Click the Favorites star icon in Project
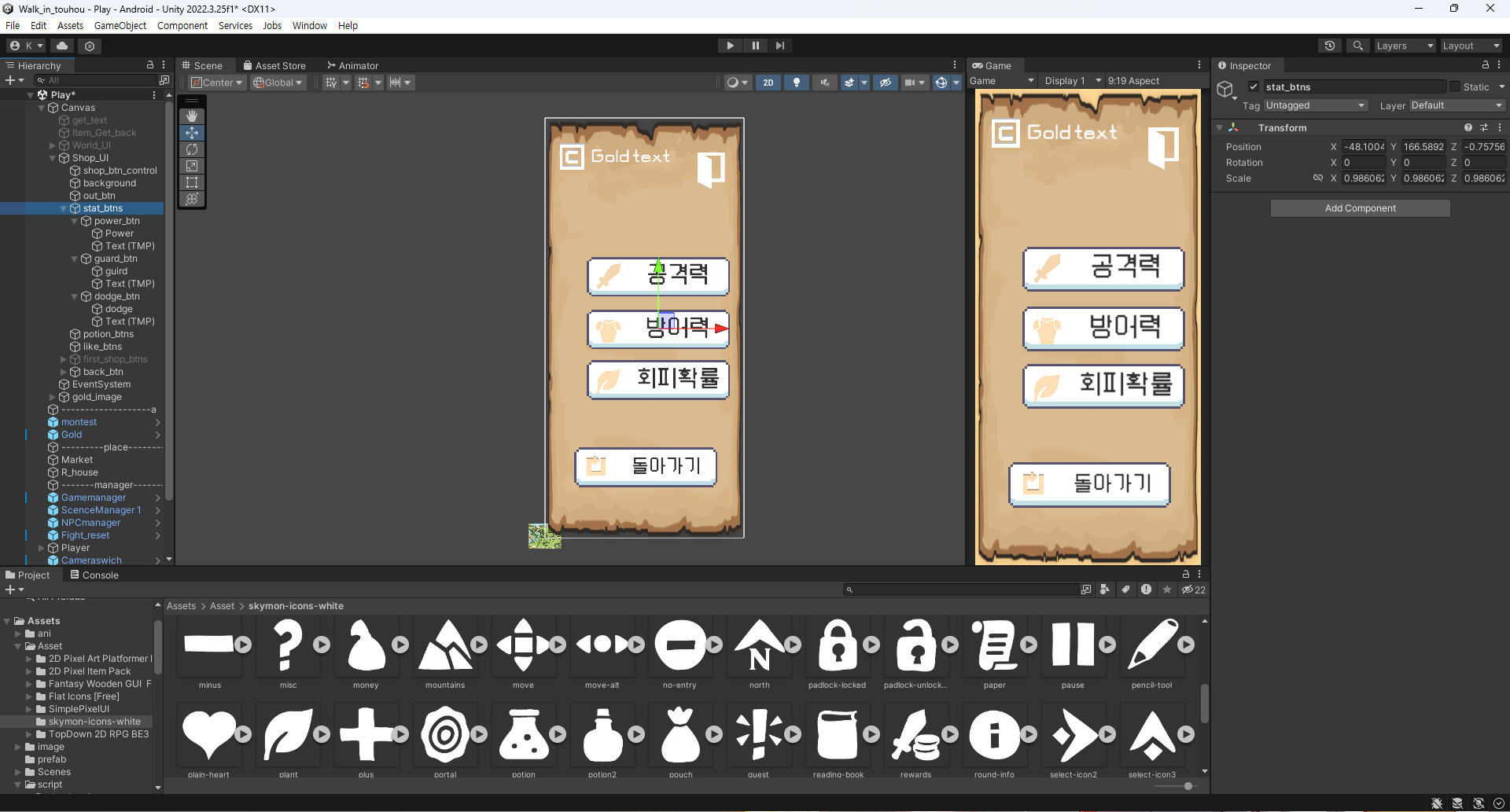This screenshot has width=1510, height=812. click(1167, 590)
